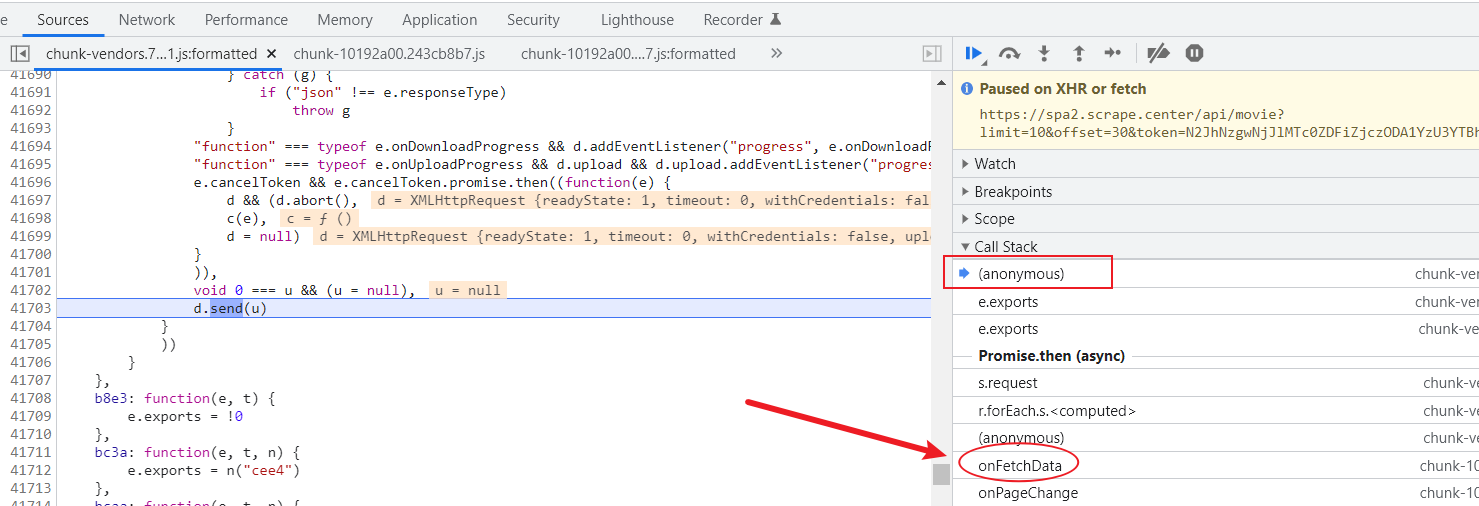Open the Lighthouse panel tab

point(637,20)
